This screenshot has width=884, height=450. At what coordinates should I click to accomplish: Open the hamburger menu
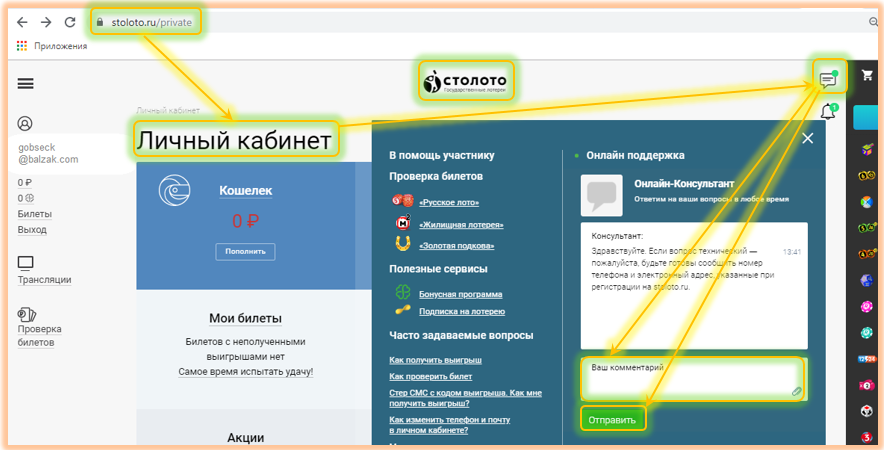coord(25,83)
